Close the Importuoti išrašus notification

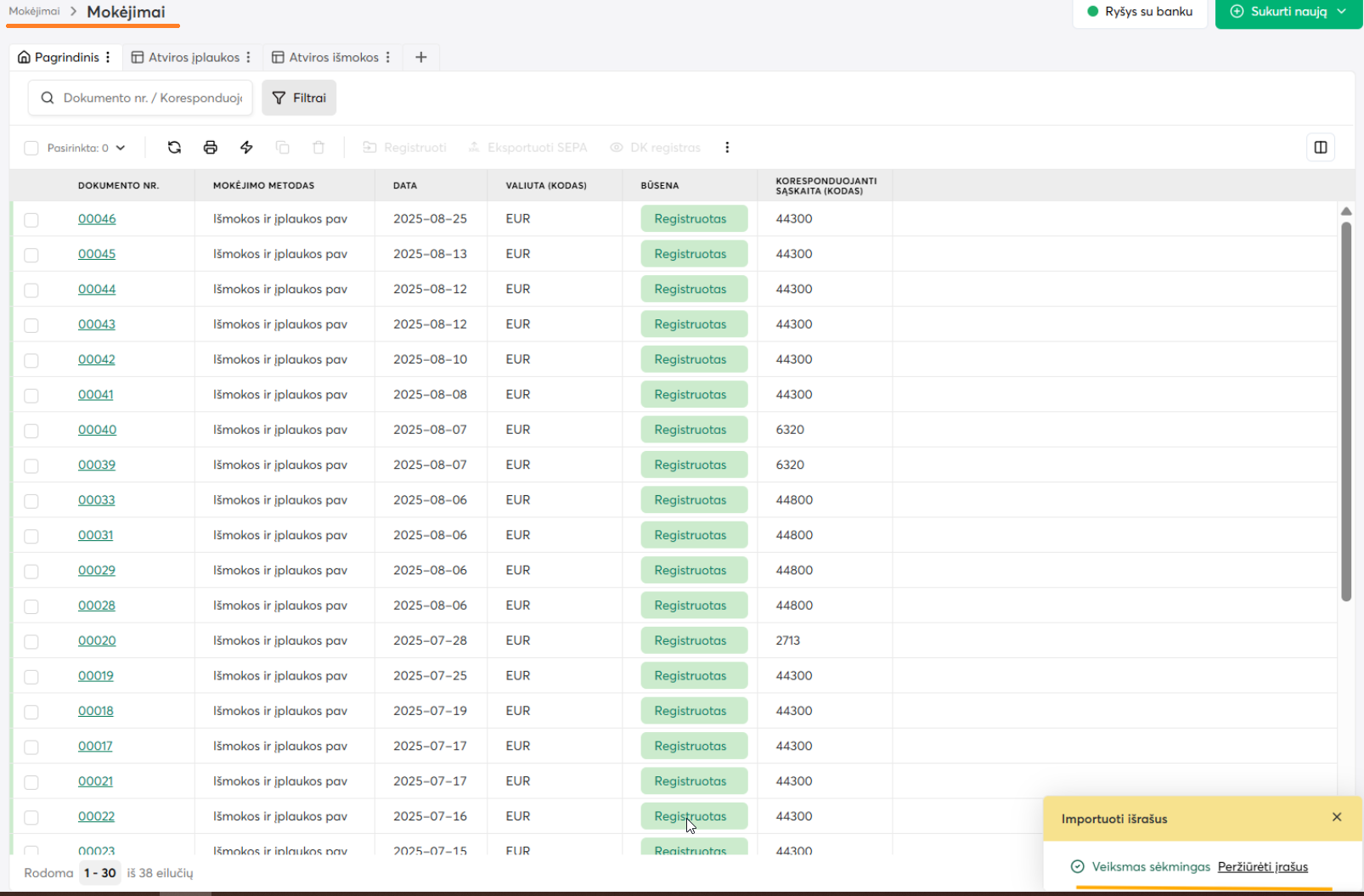pyautogui.click(x=1336, y=817)
